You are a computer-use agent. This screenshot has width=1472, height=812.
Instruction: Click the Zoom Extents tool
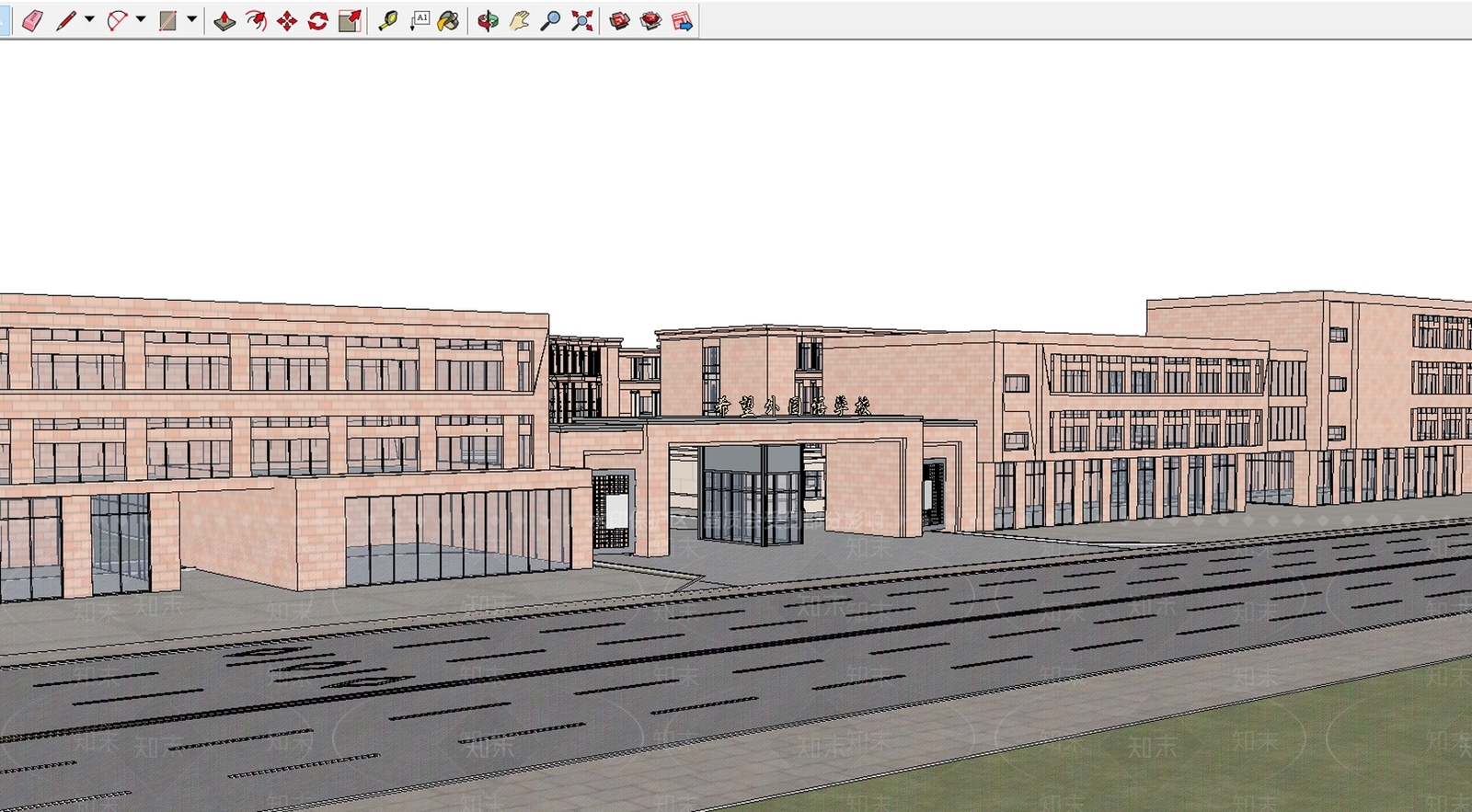click(x=581, y=20)
